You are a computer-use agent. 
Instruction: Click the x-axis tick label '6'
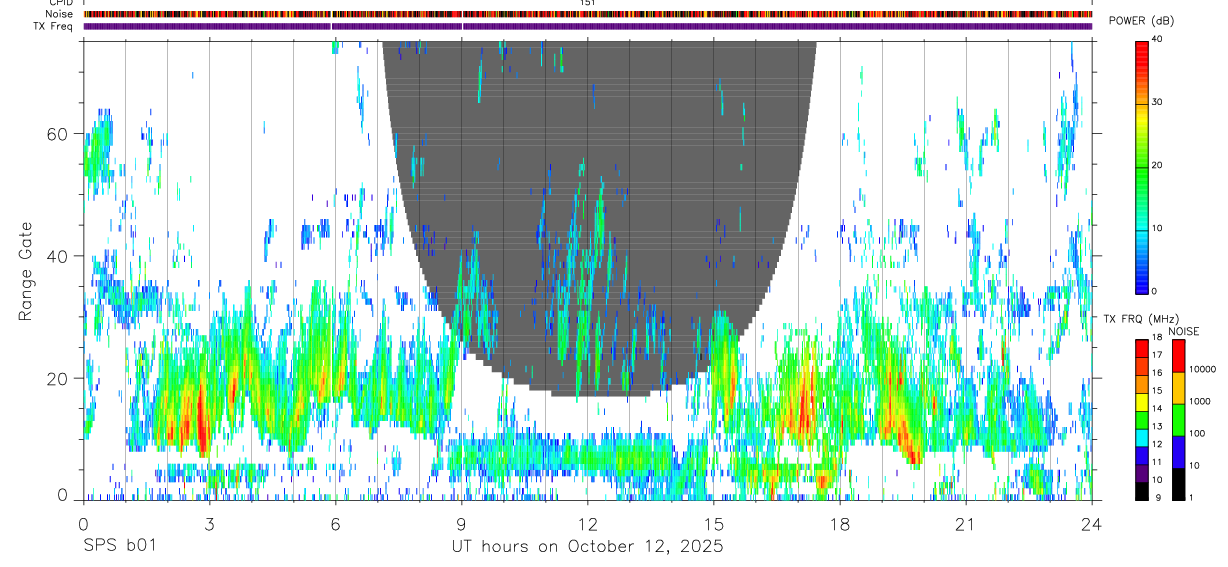(335, 523)
